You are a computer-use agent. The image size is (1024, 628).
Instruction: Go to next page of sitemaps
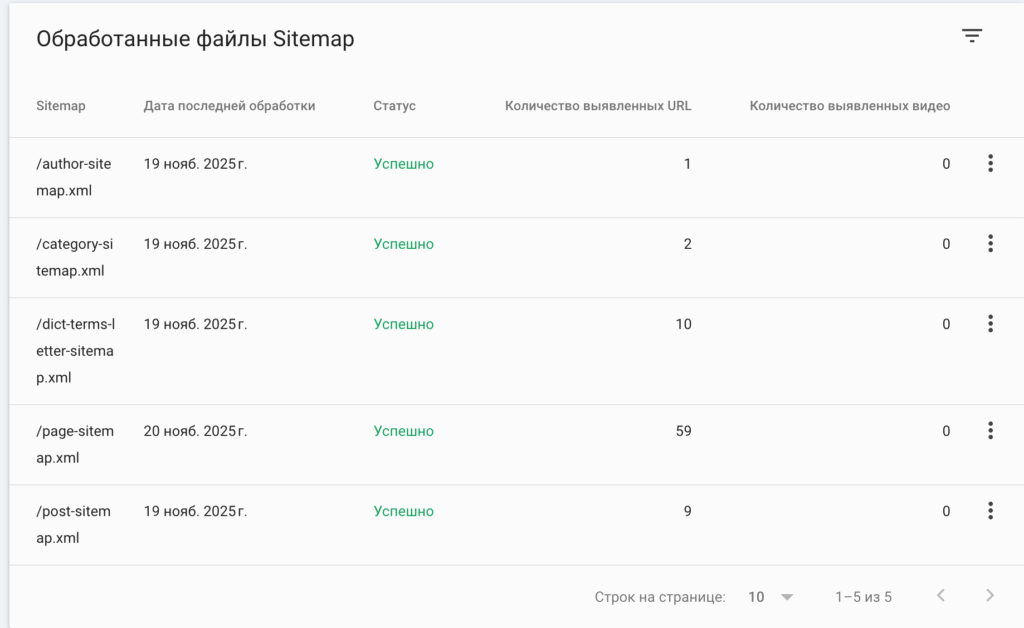pos(990,596)
